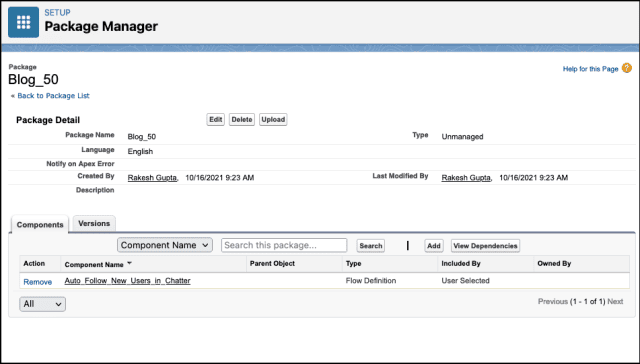640x364 pixels.
Task: Click the Package Manager page title
Action: pyautogui.click(x=101, y=27)
